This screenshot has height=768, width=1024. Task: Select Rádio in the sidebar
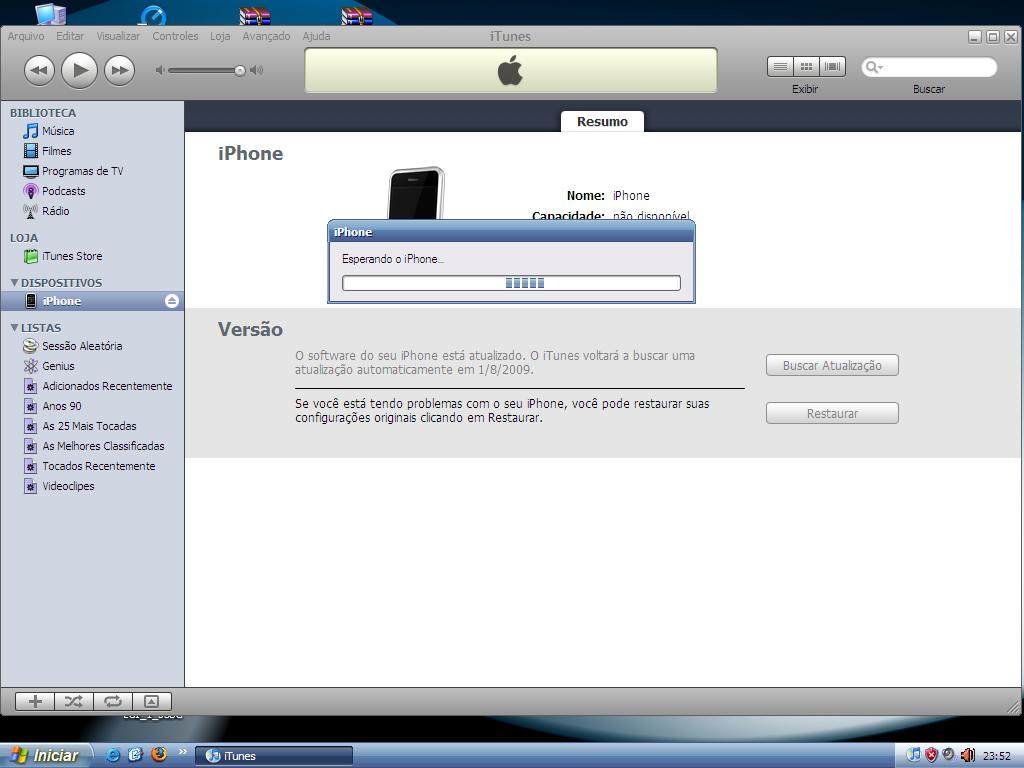click(56, 211)
